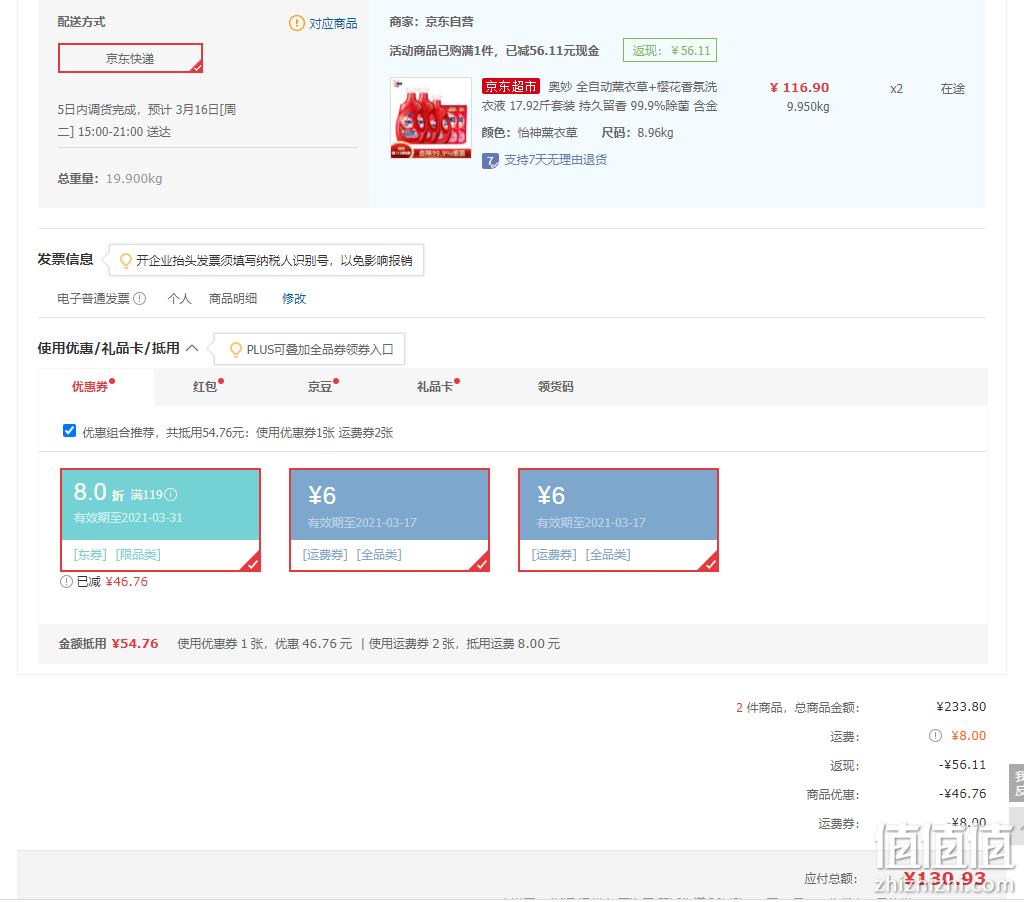
Task: Click the 7-day return shield icon
Action: point(490,161)
